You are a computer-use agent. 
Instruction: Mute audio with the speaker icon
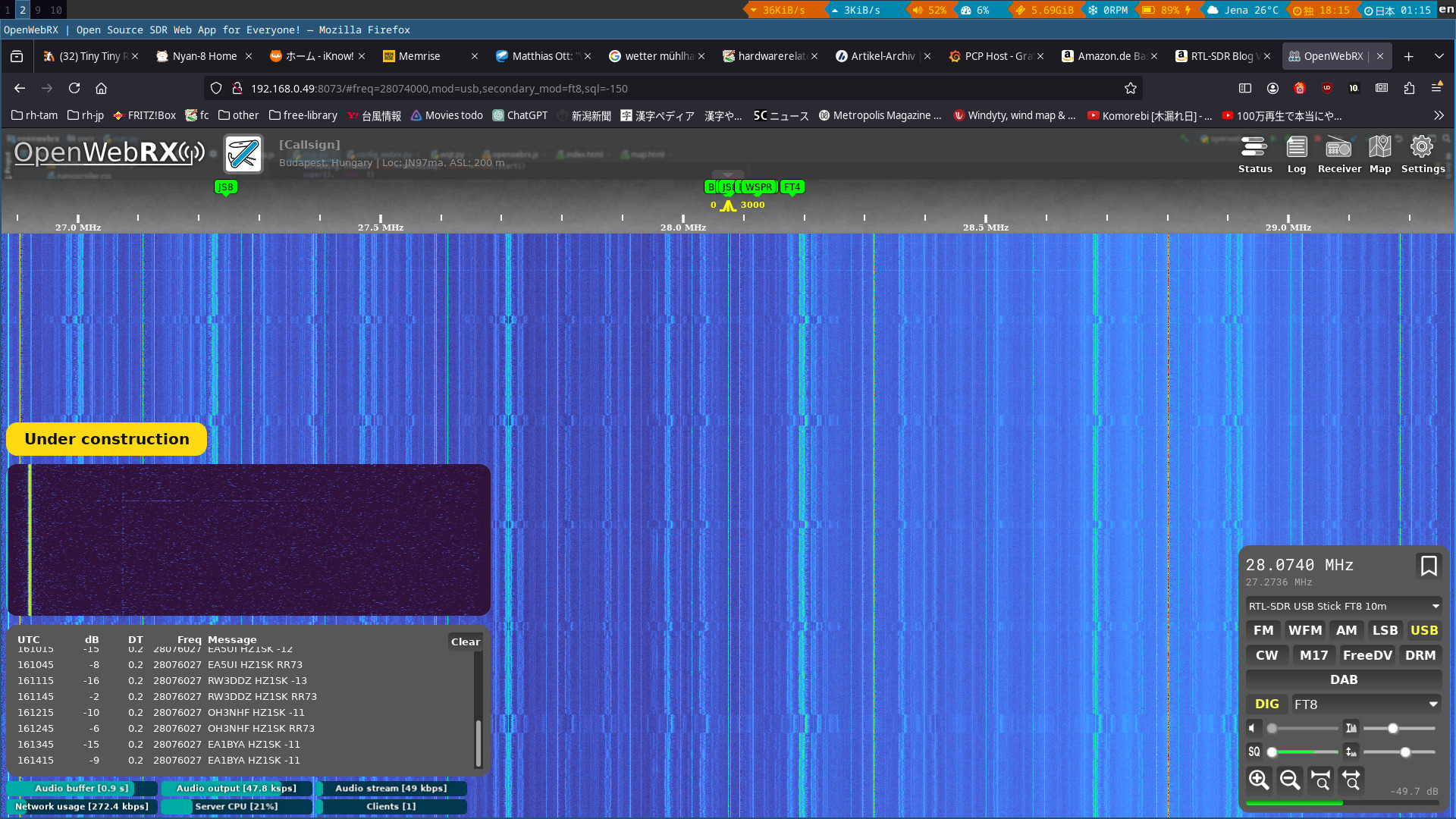(x=1254, y=728)
